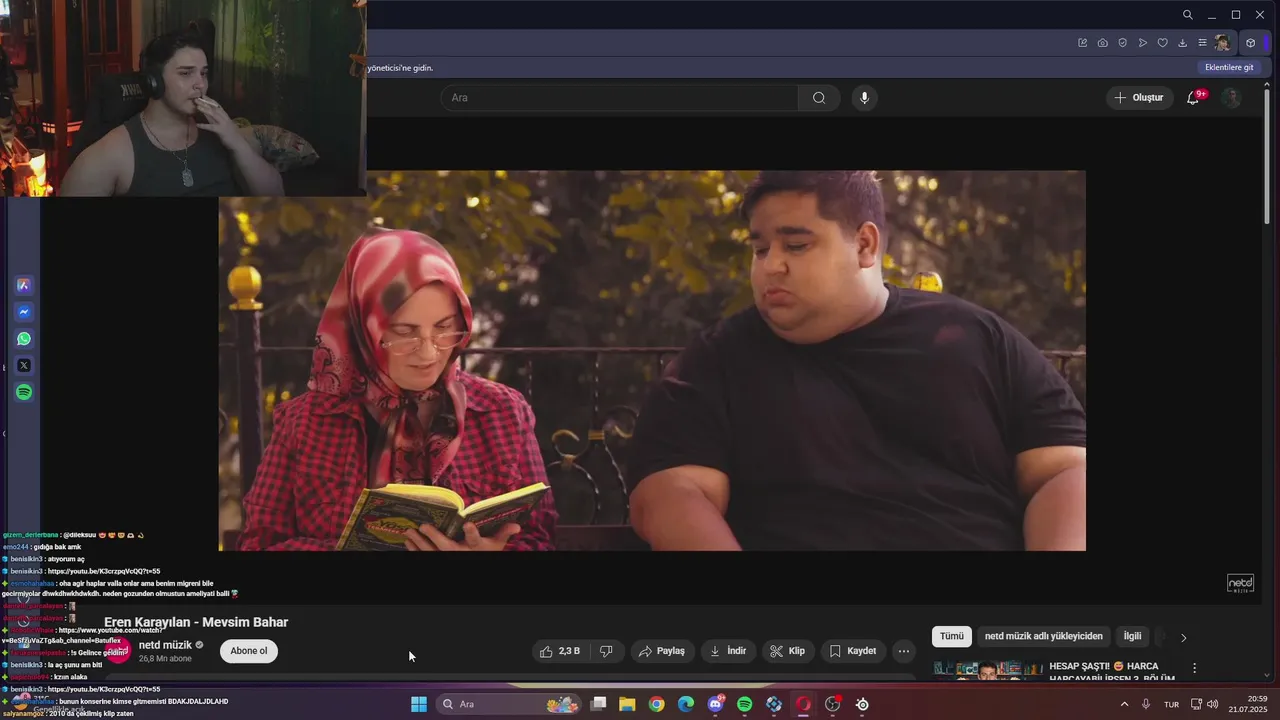Click the YouTube Ara search field
The image size is (1280, 720).
click(620, 98)
